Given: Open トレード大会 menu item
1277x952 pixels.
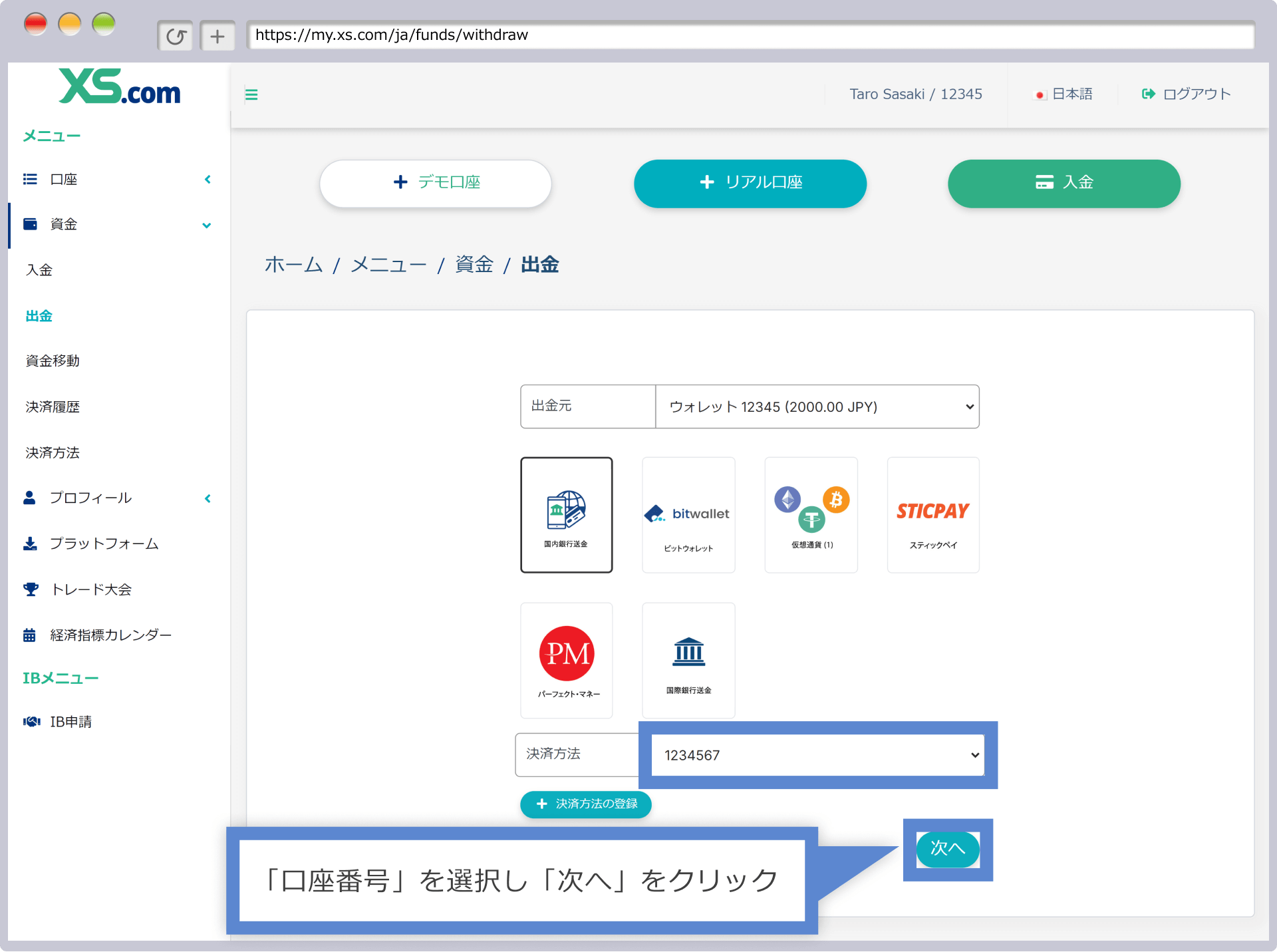Looking at the screenshot, I should 91,589.
